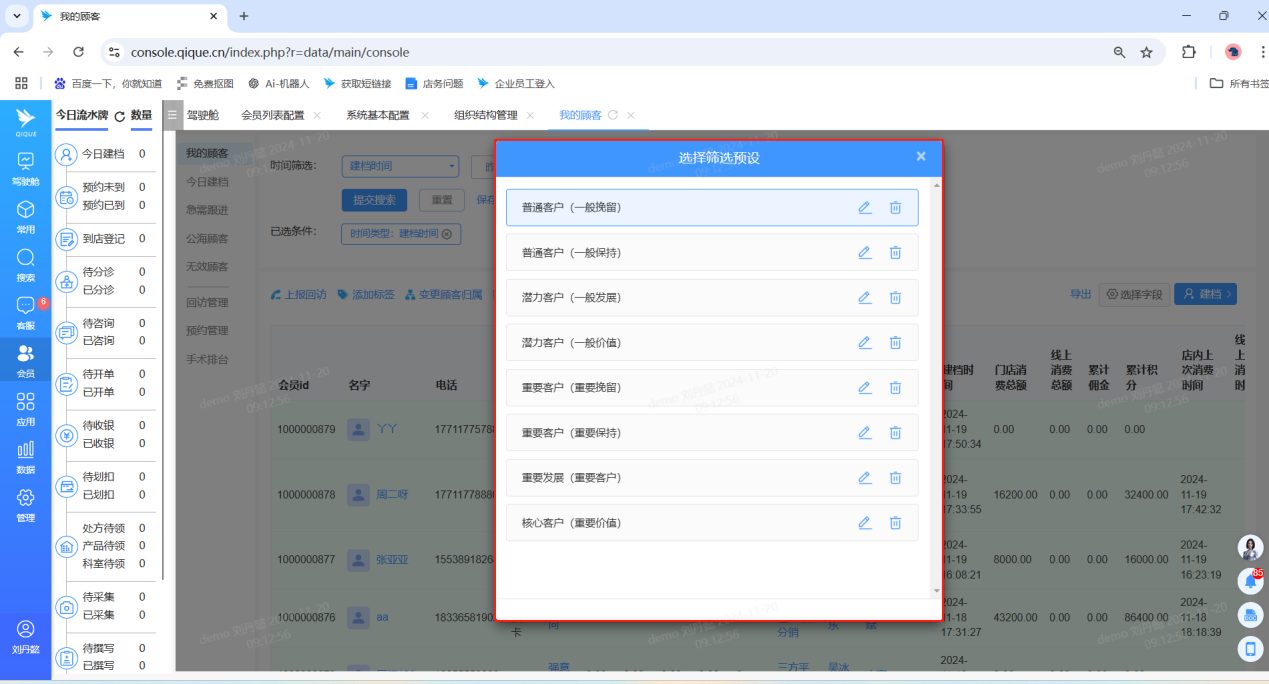Screen dimensions: 1269x684
Task: Open the 数据 section in sidebar
Action: [26, 456]
